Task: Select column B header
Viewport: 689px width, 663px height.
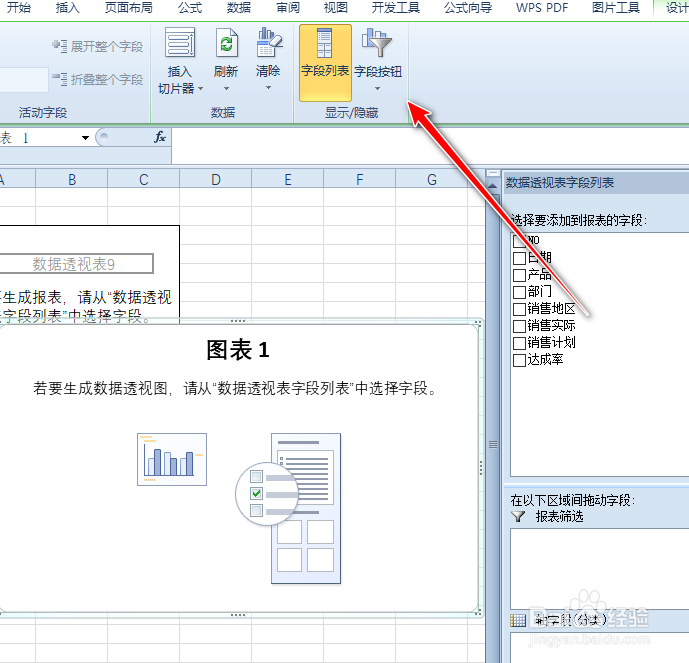Action: 72,179
